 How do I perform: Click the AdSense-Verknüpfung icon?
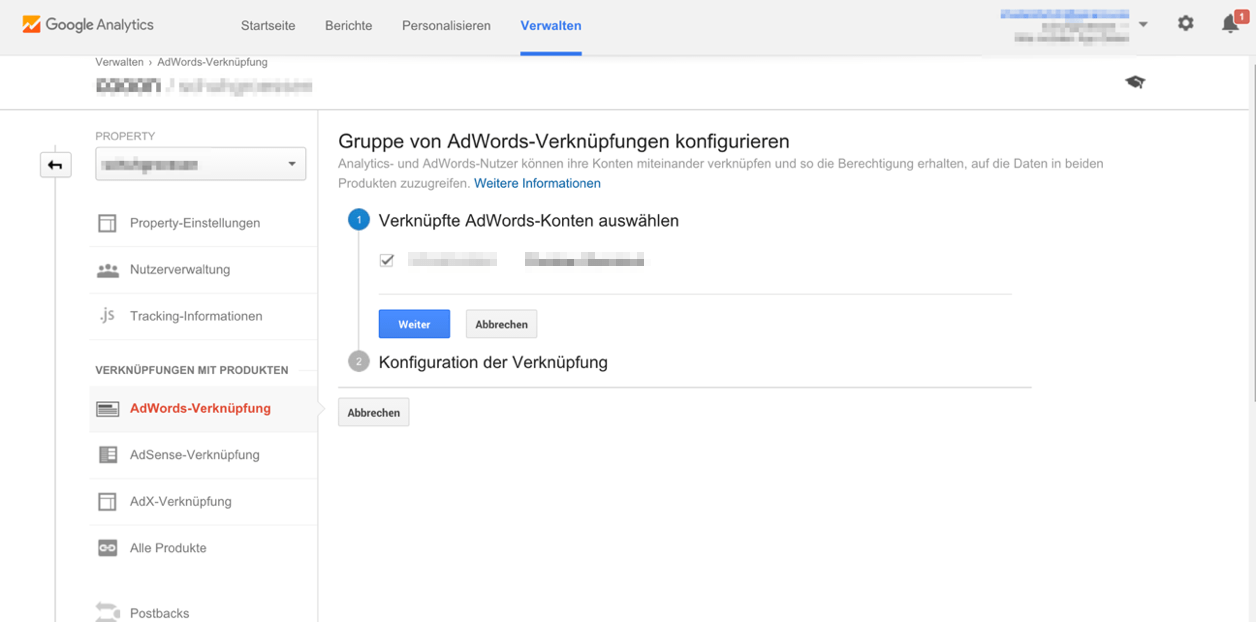(x=107, y=455)
